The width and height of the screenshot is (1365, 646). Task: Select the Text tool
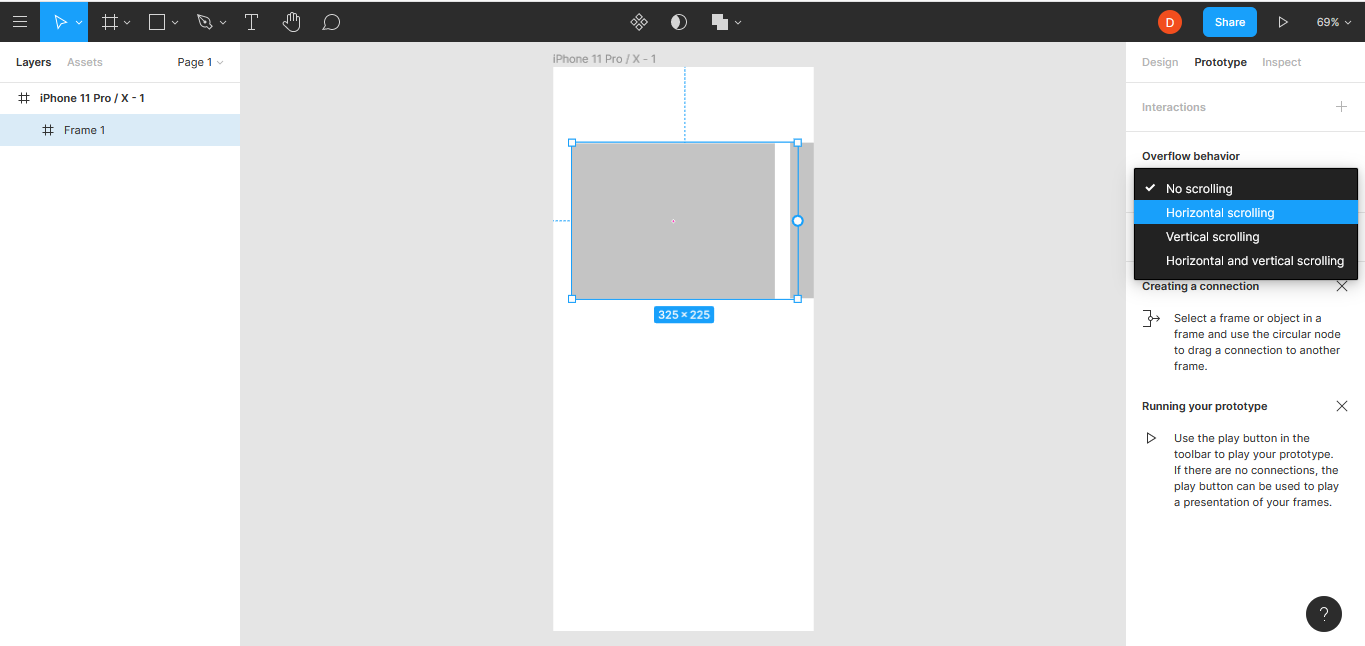coord(251,21)
